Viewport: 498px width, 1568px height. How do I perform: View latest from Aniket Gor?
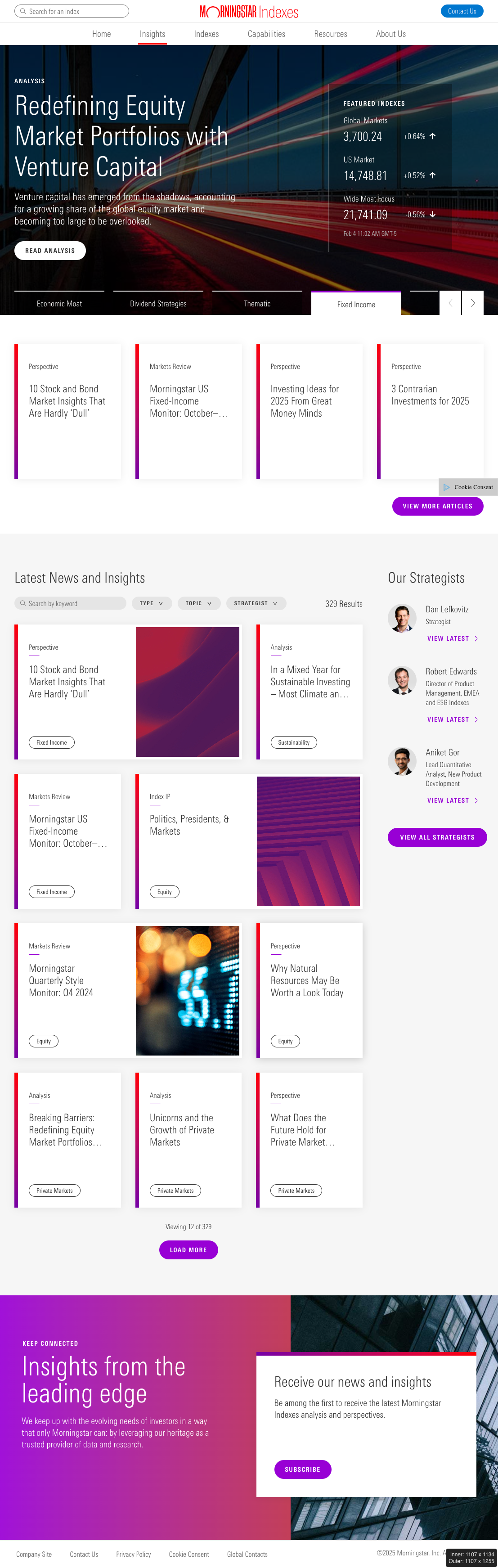point(453,800)
